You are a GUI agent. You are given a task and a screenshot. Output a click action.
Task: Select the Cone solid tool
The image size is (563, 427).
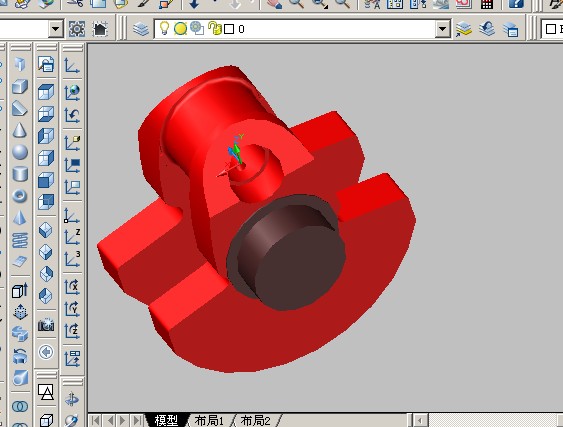pyautogui.click(x=20, y=130)
